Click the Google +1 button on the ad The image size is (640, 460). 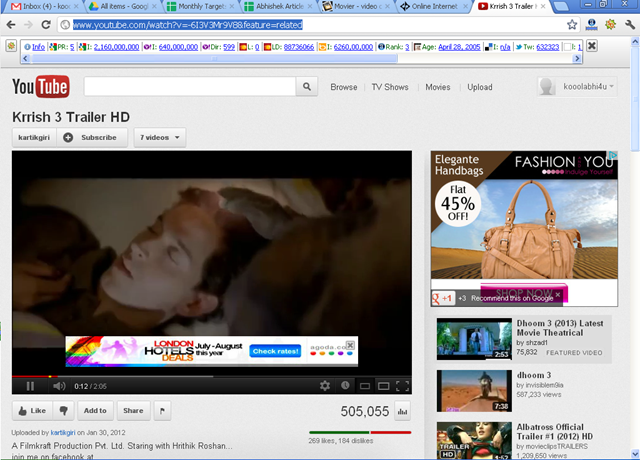(443, 298)
